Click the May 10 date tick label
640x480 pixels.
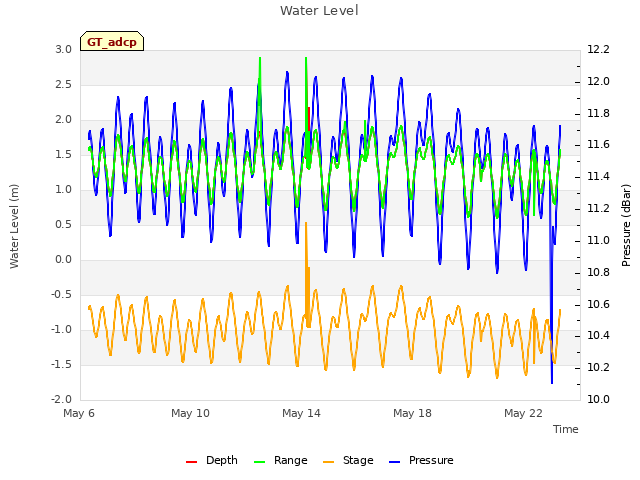(190, 413)
